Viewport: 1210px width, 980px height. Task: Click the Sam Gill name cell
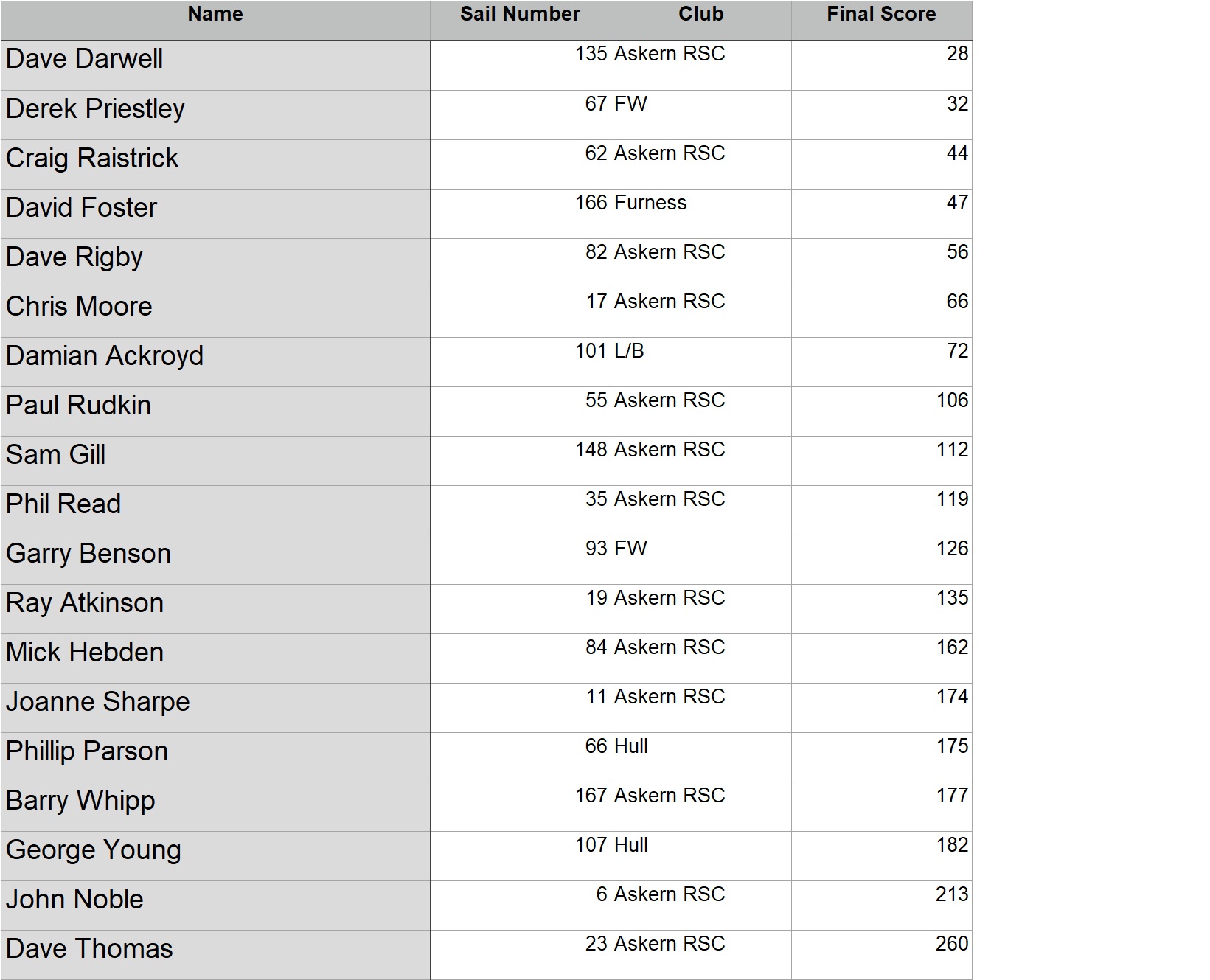pos(215,460)
